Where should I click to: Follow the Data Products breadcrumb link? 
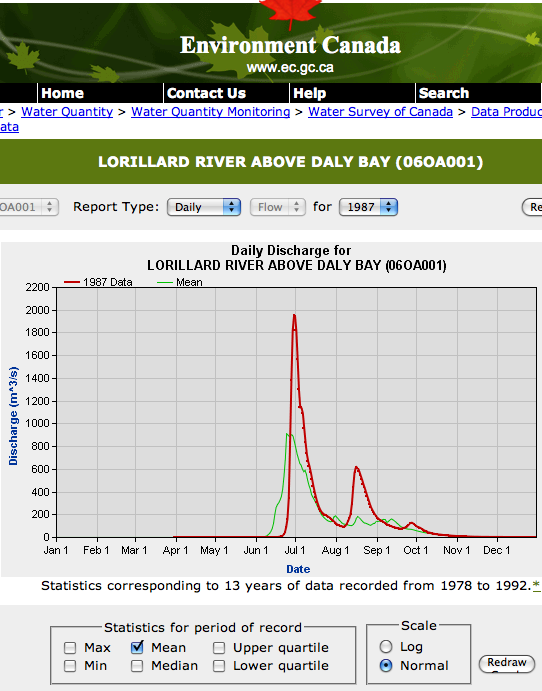coord(506,111)
